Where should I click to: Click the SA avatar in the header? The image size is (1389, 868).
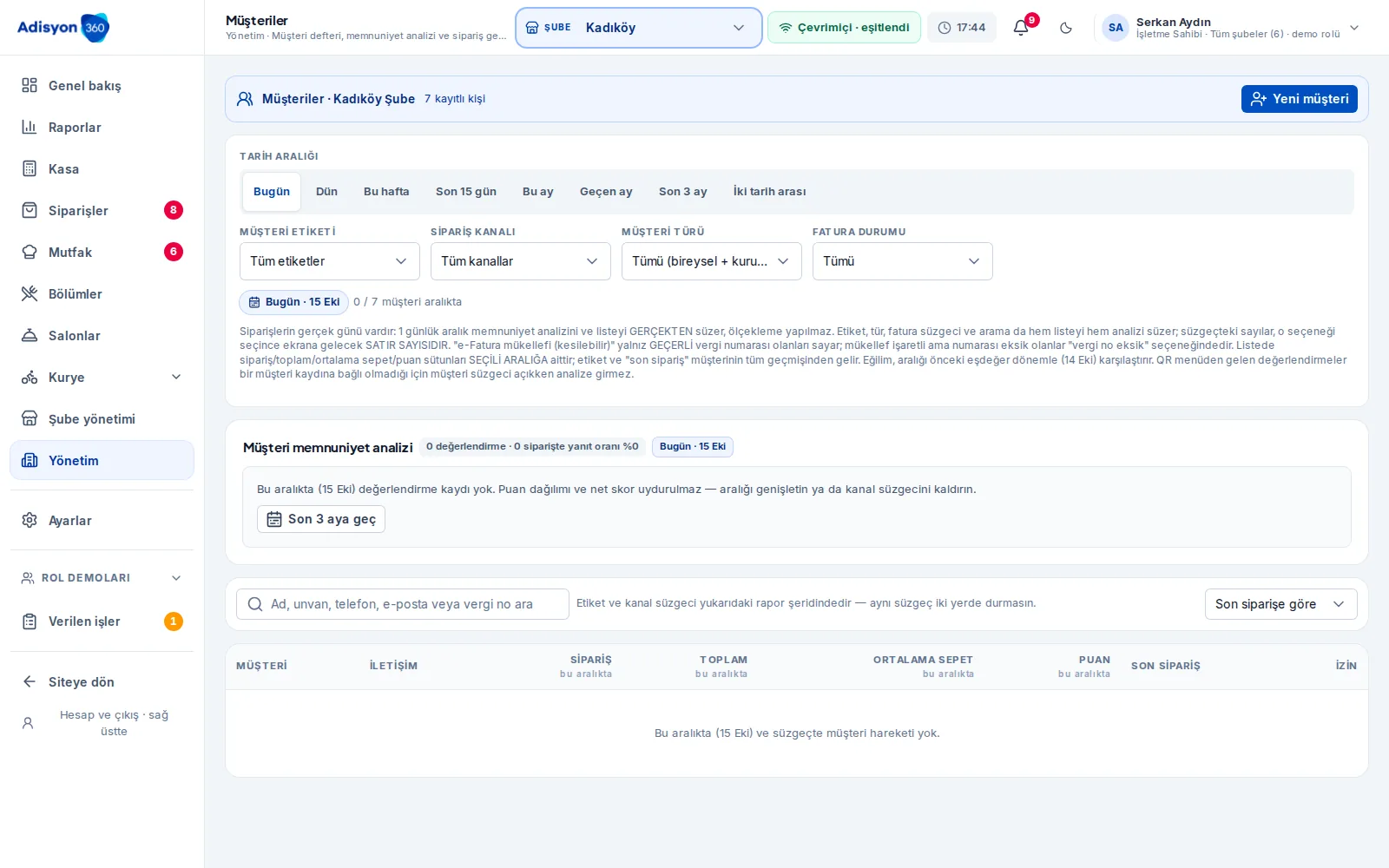pyautogui.click(x=1116, y=28)
